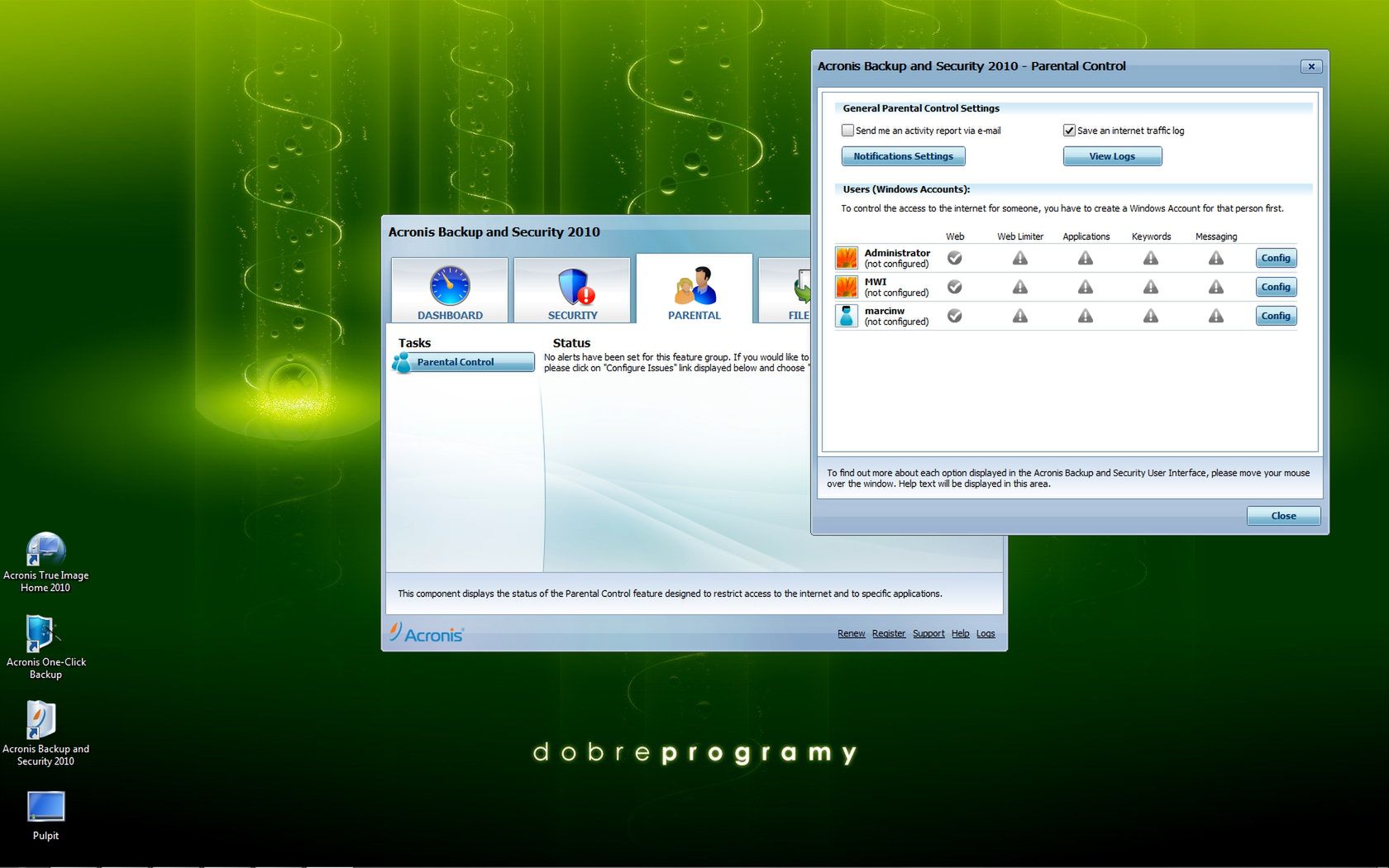Enable Send me an activity report via e-mail
The image size is (1389, 868).
(x=847, y=131)
